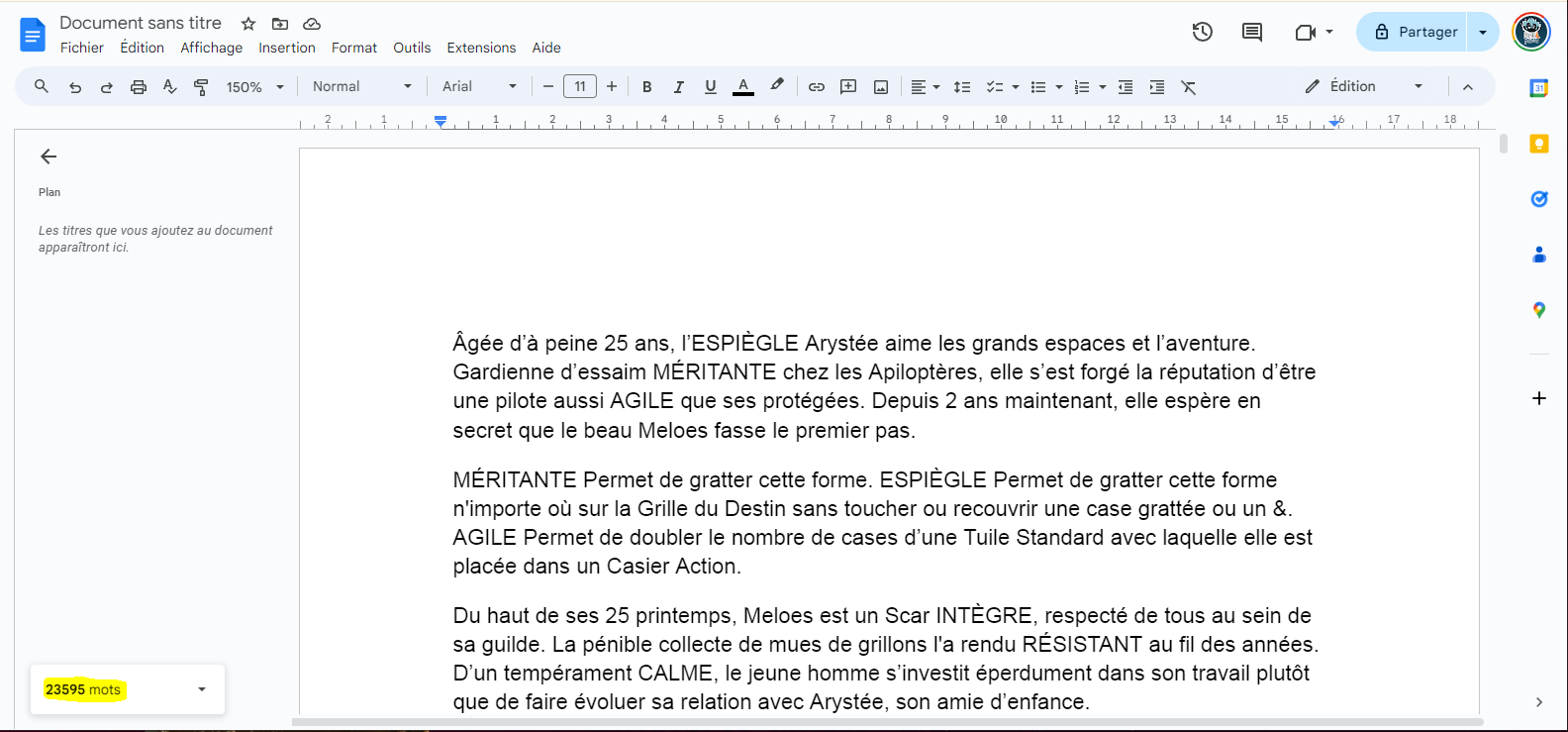
Task: Click the undo arrow icon
Action: point(75,87)
